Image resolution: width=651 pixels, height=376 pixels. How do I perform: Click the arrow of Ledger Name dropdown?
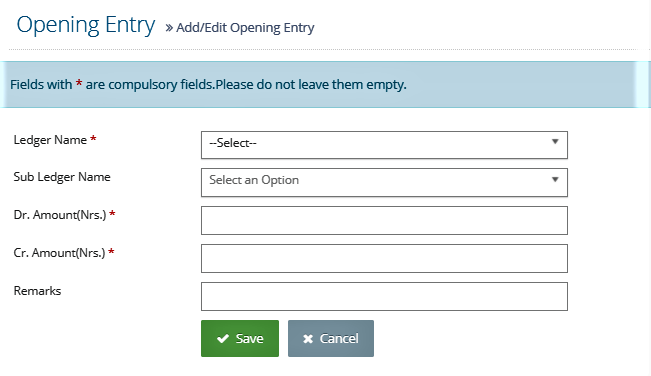pos(555,142)
